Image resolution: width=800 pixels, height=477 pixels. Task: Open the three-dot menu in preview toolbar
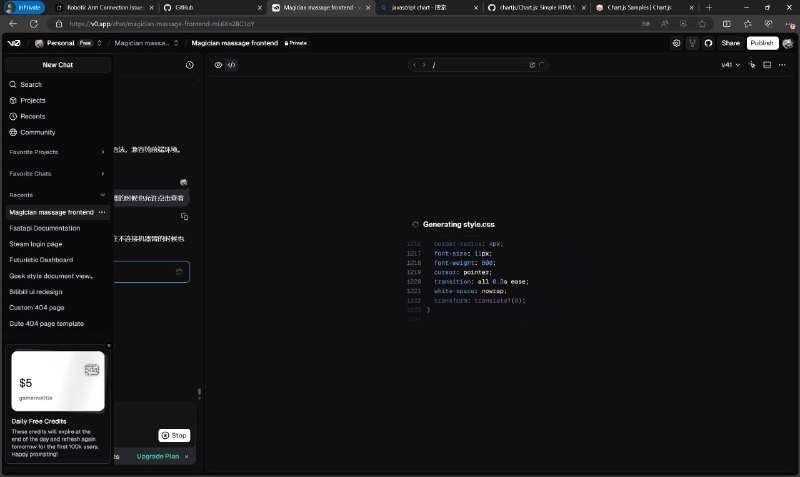[x=783, y=65]
